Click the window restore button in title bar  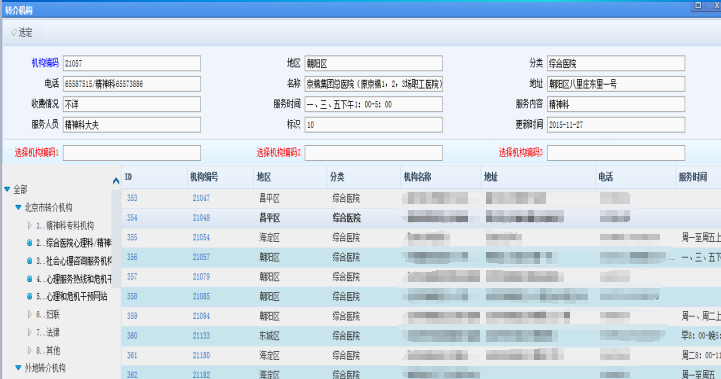[x=698, y=5]
